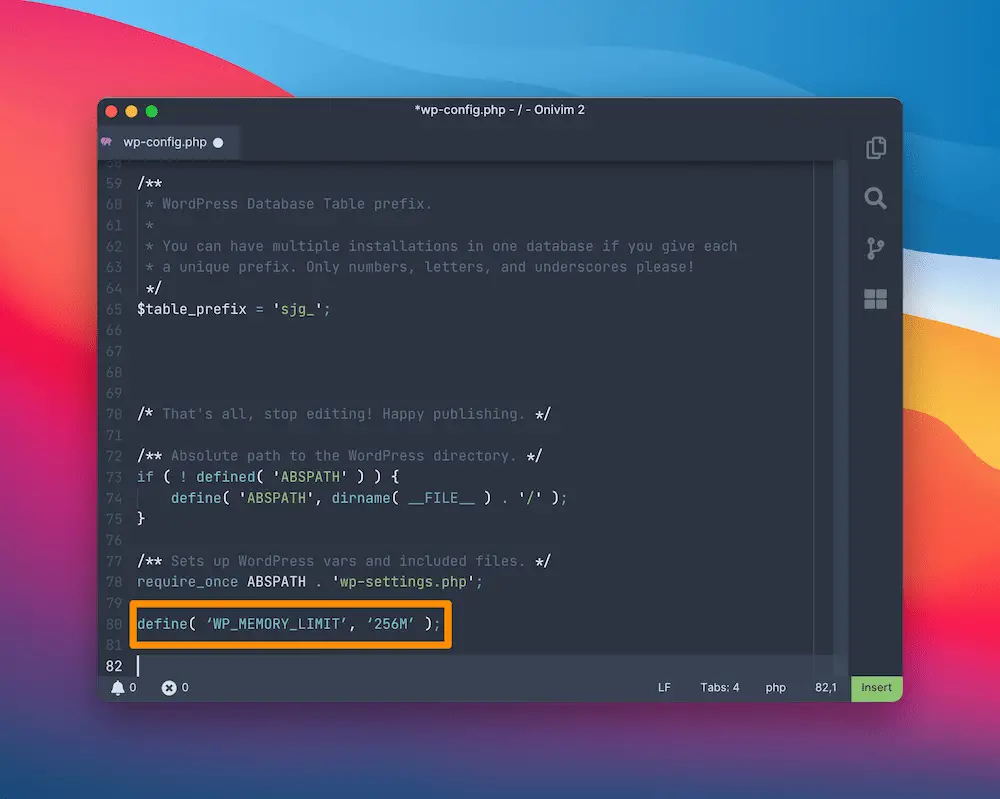Screen dimensions: 1000x799
Task: Place cursor on the WP_MEMORY_LIMIT define line
Action: click(x=289, y=624)
